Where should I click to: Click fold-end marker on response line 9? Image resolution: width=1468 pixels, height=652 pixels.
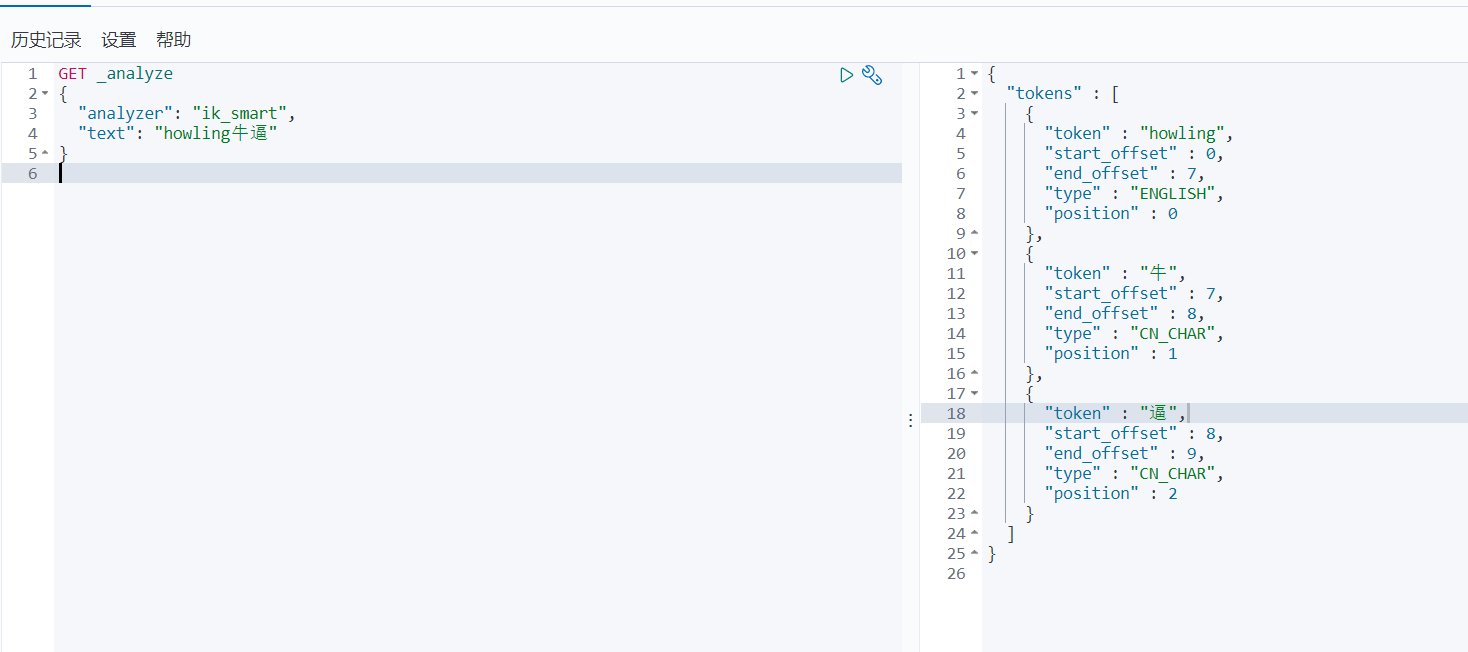click(975, 234)
